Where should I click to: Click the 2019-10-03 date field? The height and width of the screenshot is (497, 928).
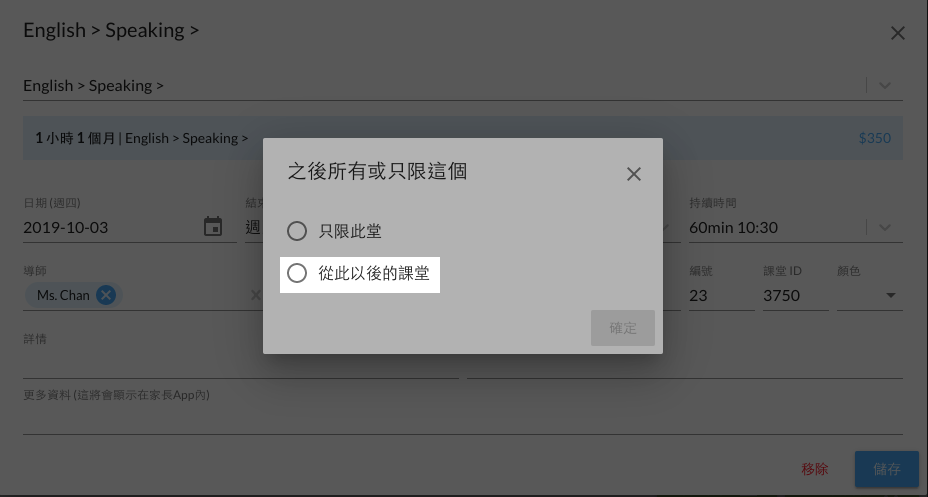click(x=111, y=227)
